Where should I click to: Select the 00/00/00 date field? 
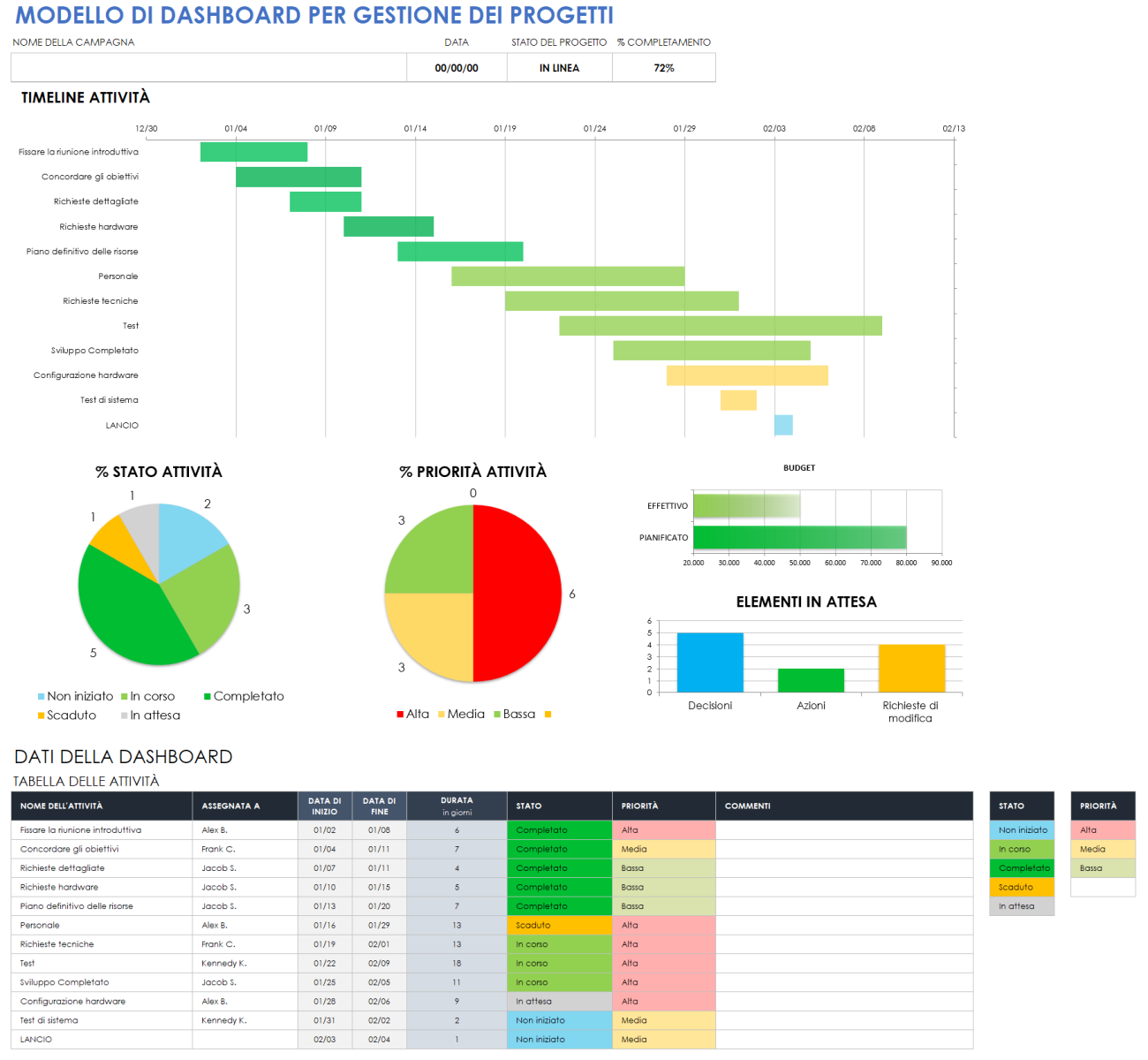[456, 67]
